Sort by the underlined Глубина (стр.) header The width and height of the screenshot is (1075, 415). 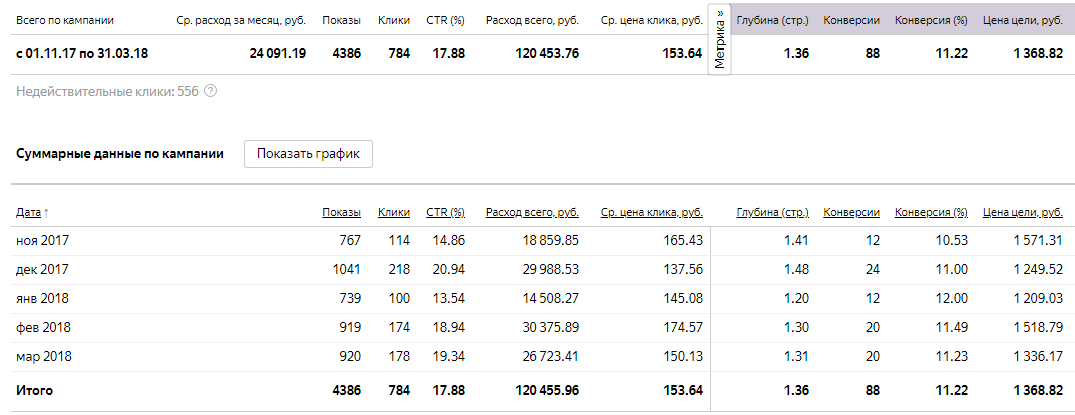772,212
